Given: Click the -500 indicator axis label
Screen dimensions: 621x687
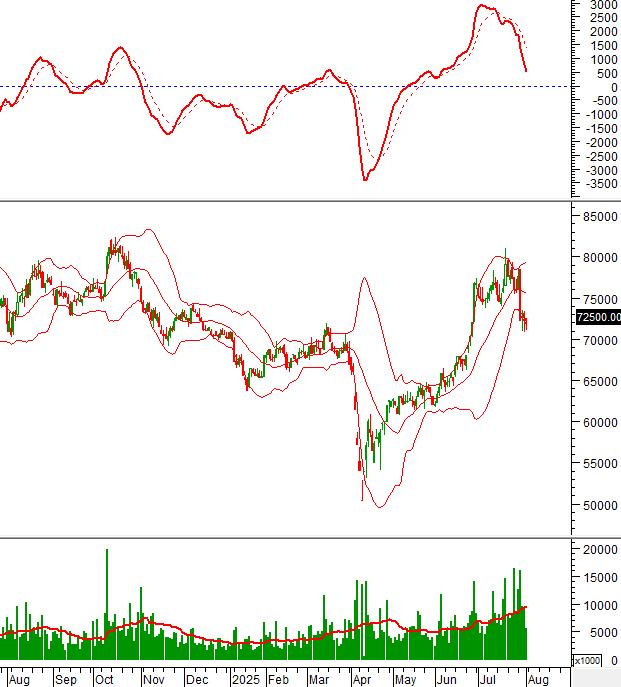Looking at the screenshot, I should (604, 101).
